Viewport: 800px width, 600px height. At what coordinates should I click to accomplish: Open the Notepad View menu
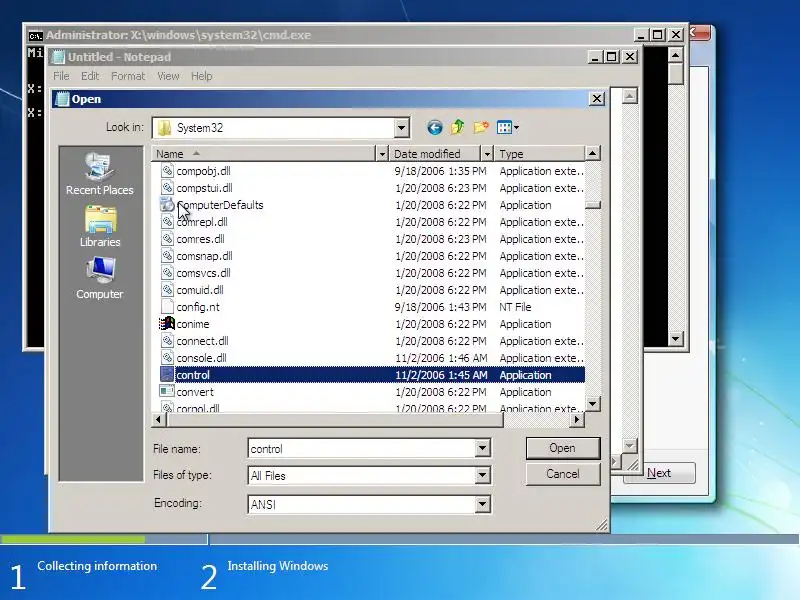(x=168, y=76)
